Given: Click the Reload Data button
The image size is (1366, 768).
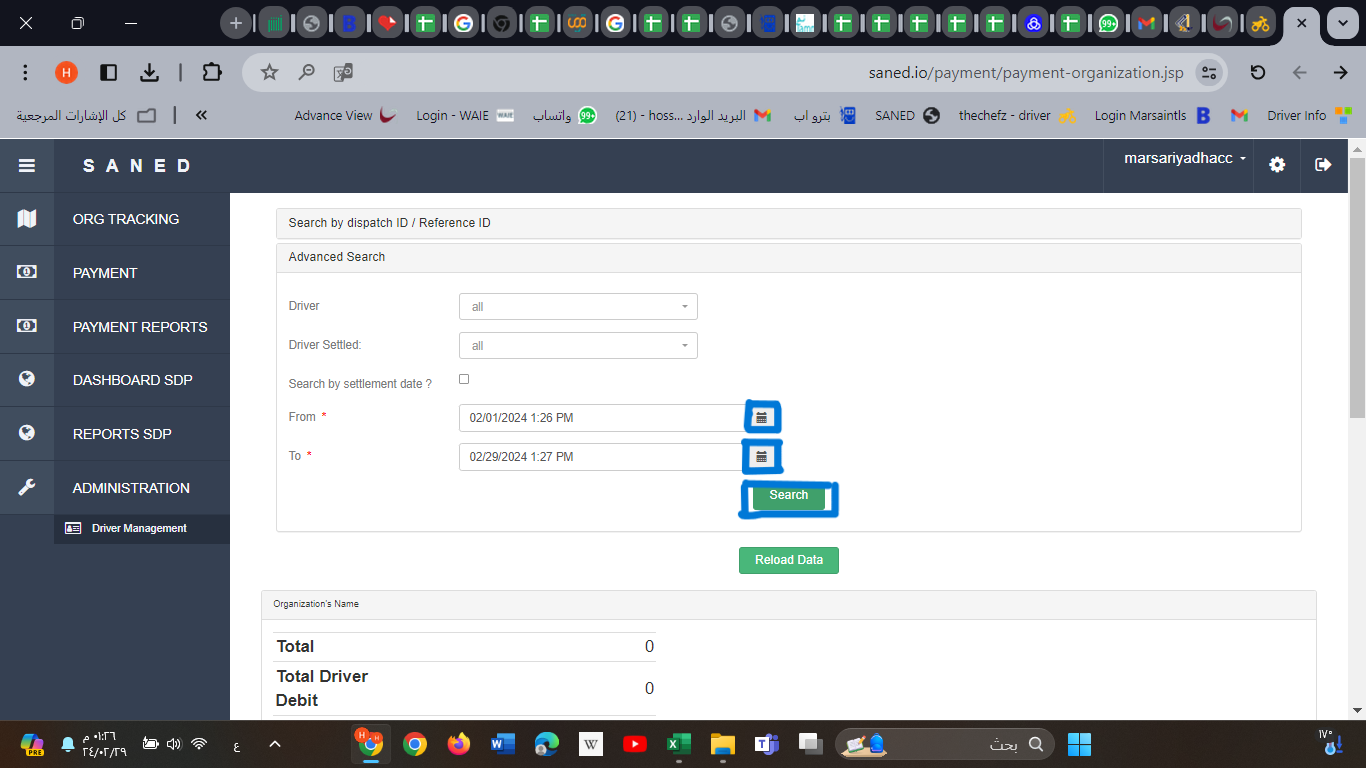Looking at the screenshot, I should tap(788, 560).
